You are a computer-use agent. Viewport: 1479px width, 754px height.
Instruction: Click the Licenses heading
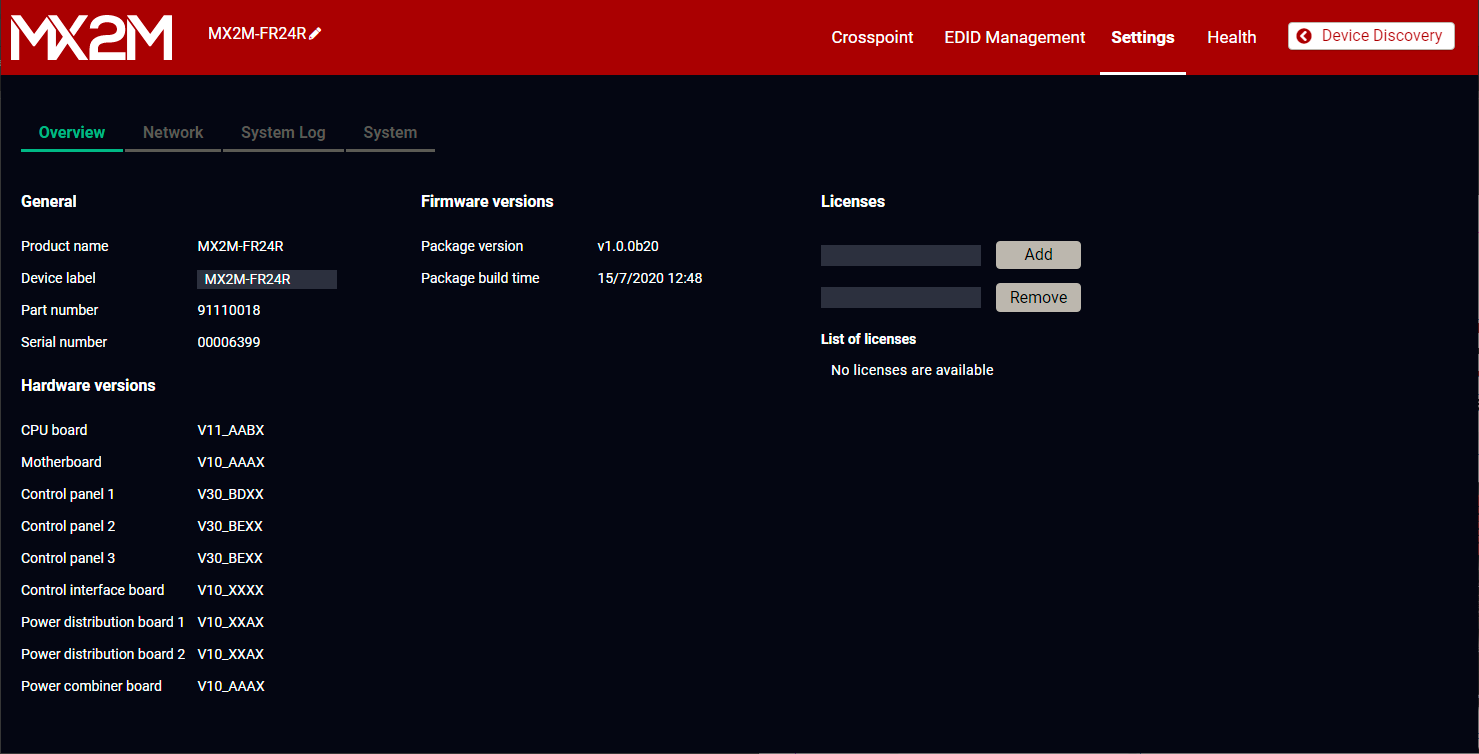[853, 201]
